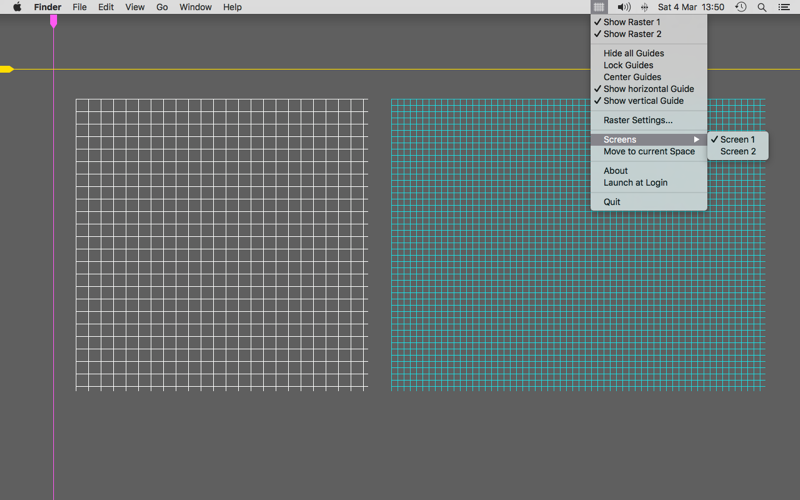The image size is (800, 500).
Task: Open the Apple menu
Action: pyautogui.click(x=17, y=7)
